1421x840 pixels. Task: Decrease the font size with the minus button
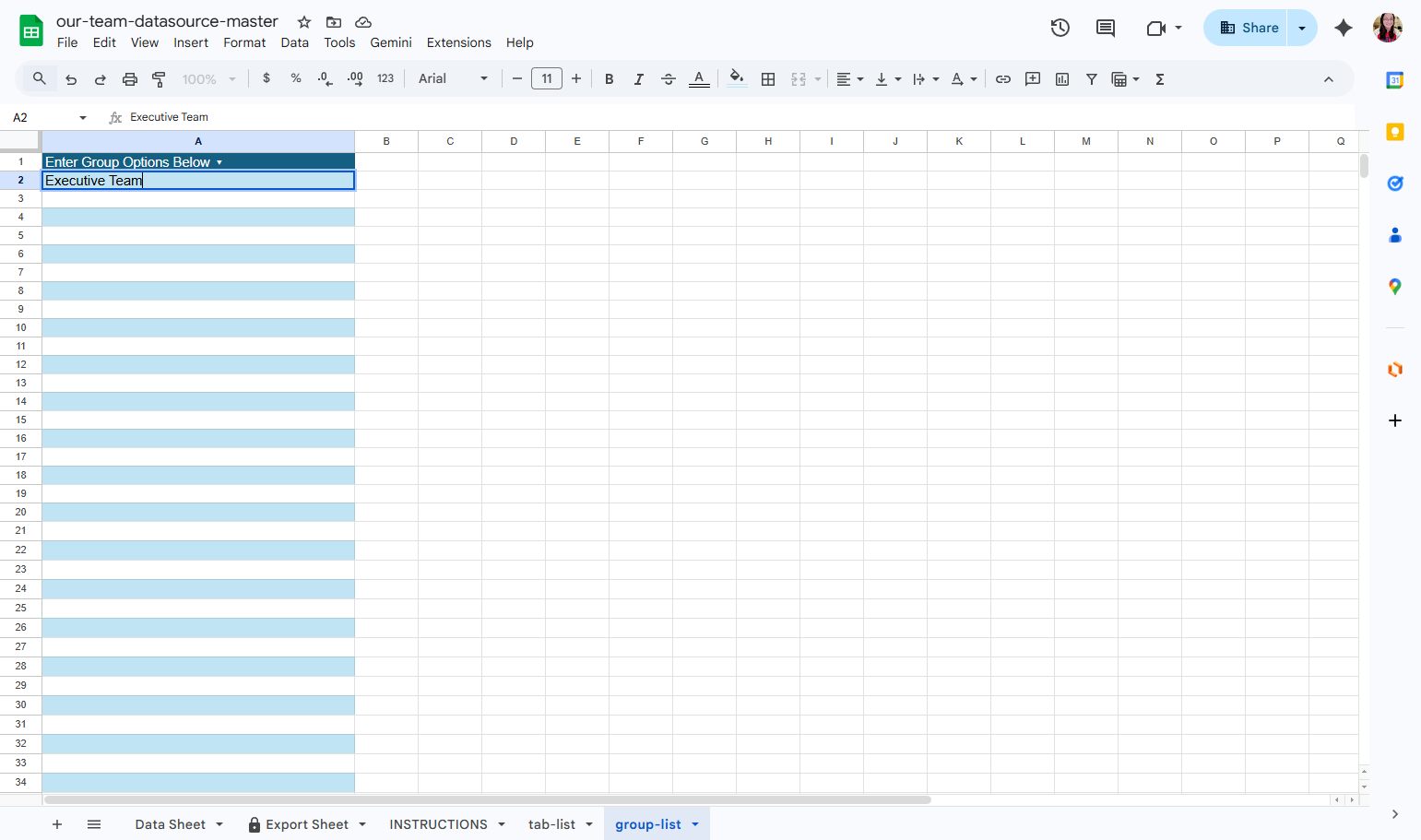click(517, 79)
